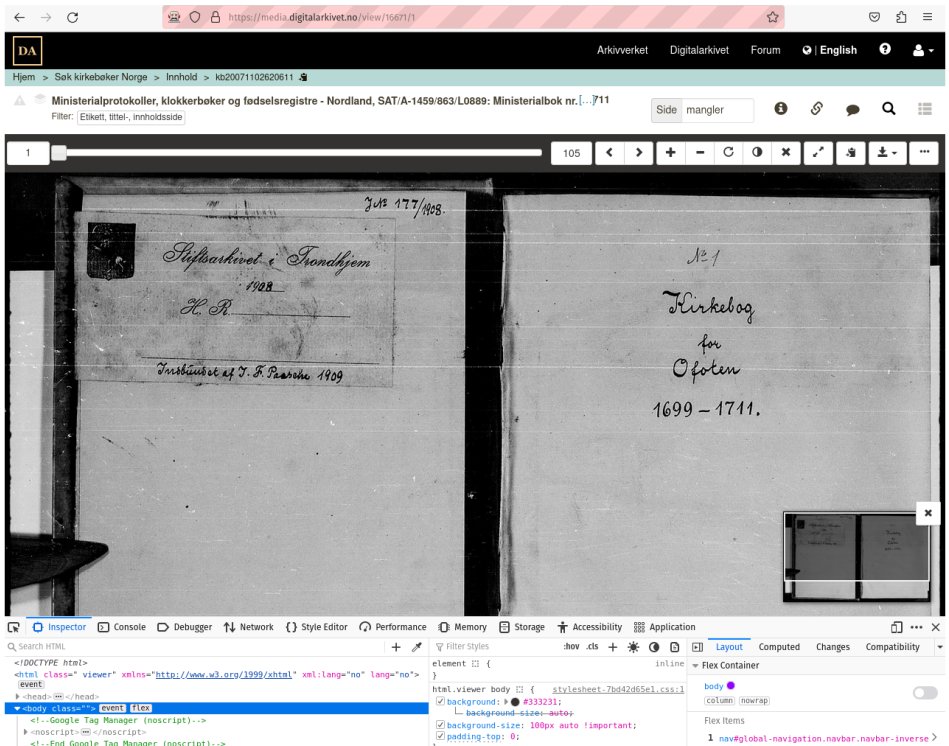
Task: Copy source reference to clipboard in toolbar
Action: [851, 152]
